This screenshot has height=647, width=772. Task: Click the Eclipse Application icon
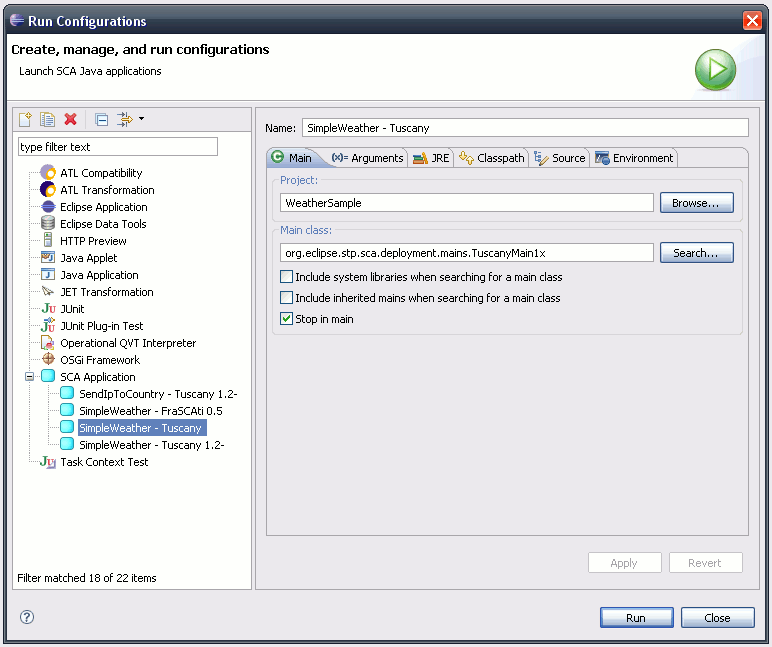point(48,207)
